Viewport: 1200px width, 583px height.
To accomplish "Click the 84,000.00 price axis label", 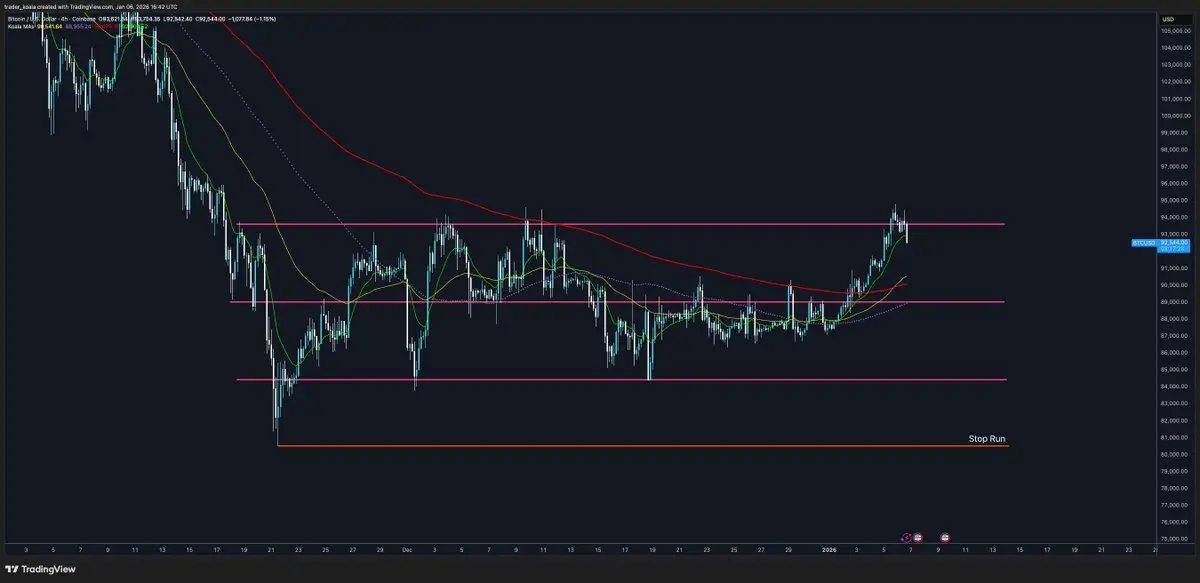I will tap(1174, 387).
